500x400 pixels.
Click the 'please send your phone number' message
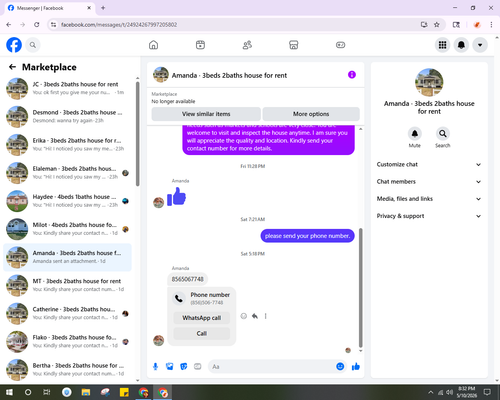307,236
